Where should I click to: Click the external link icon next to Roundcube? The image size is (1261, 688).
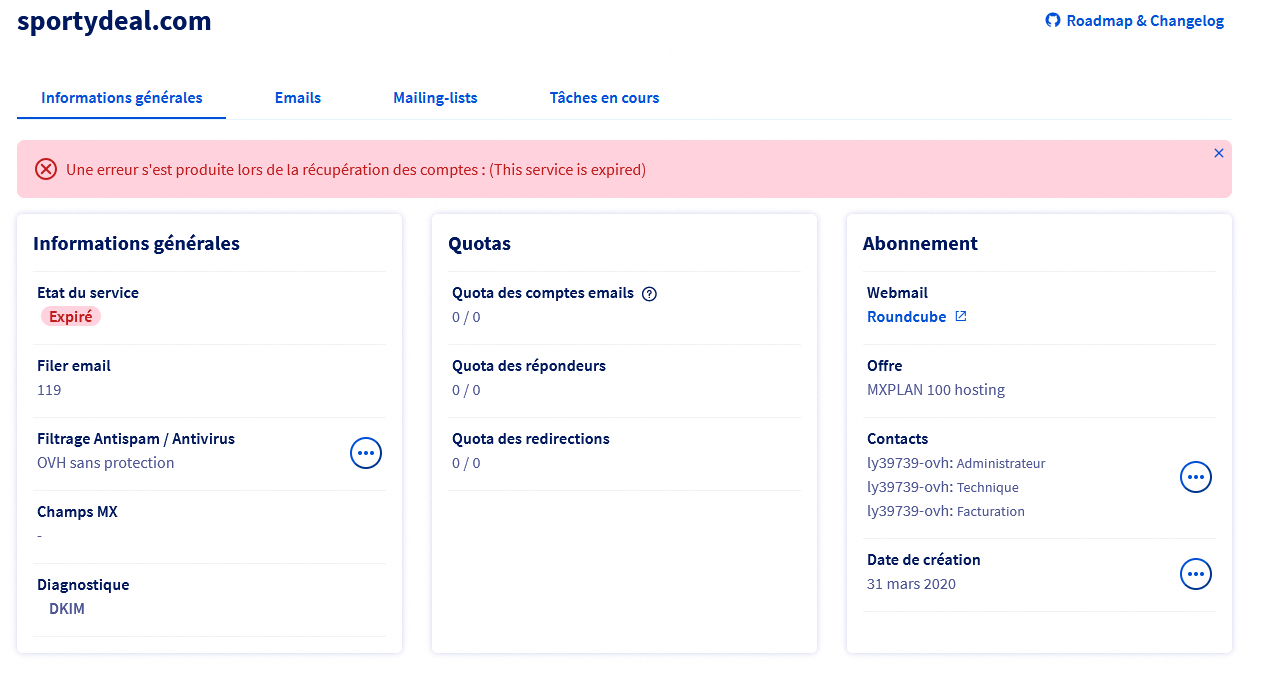coord(961,316)
